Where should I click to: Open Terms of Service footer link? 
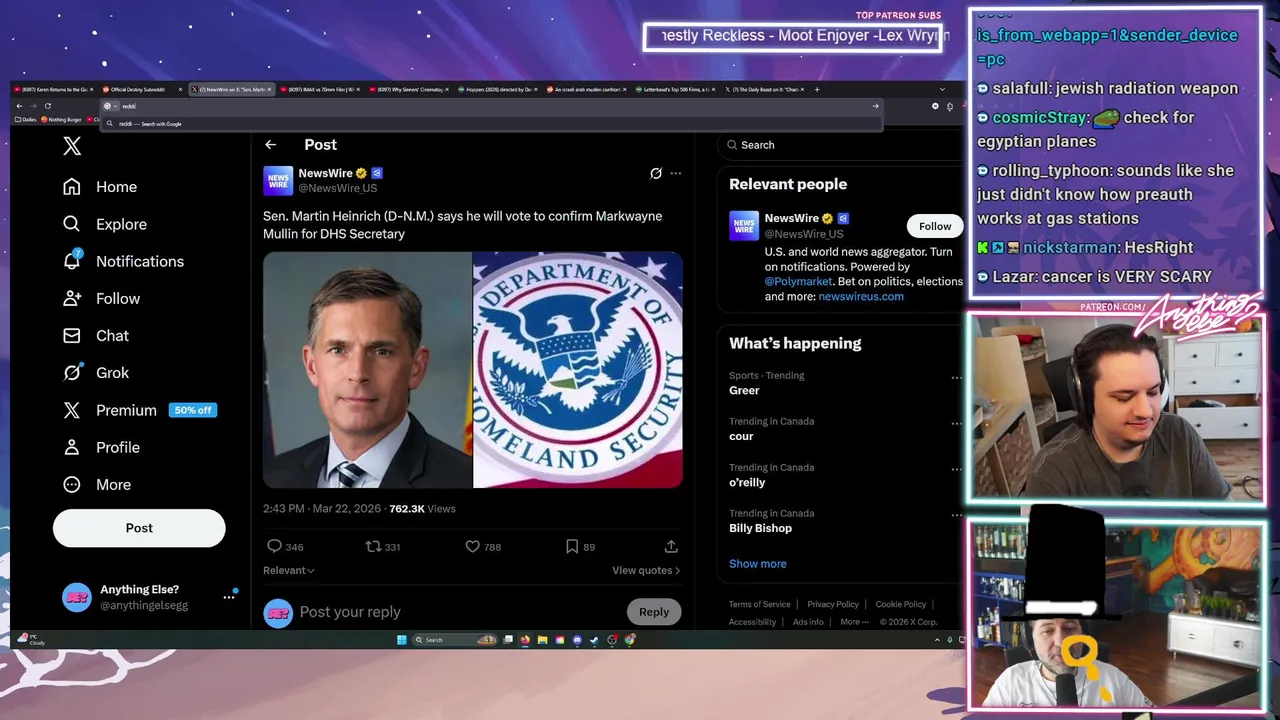click(x=759, y=604)
